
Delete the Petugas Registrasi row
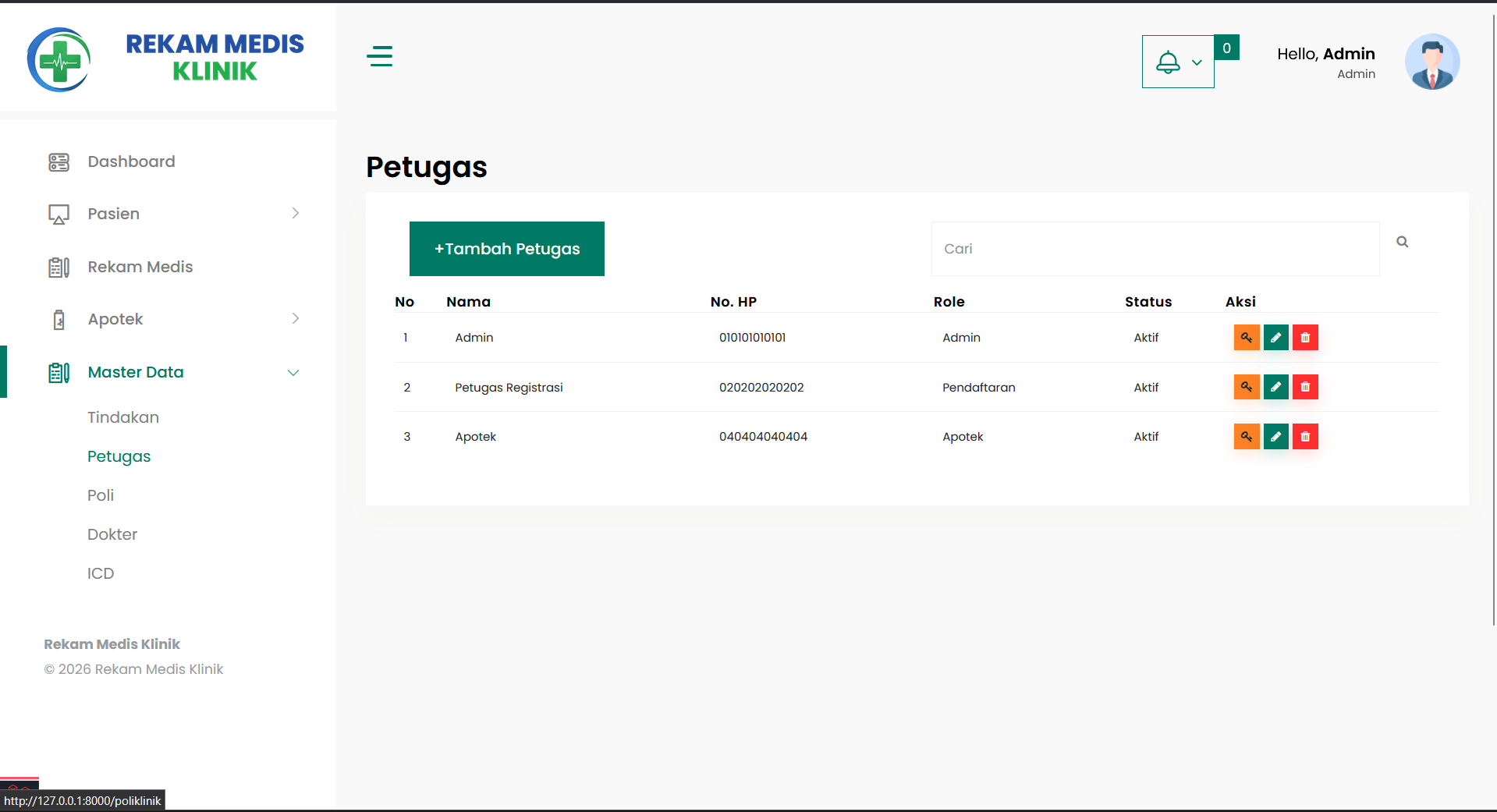tap(1305, 387)
